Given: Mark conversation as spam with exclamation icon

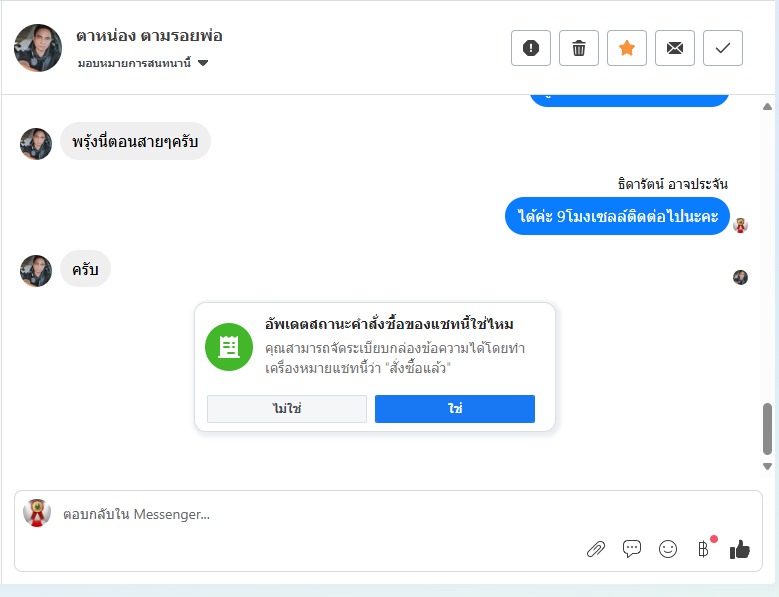Looking at the screenshot, I should point(531,48).
